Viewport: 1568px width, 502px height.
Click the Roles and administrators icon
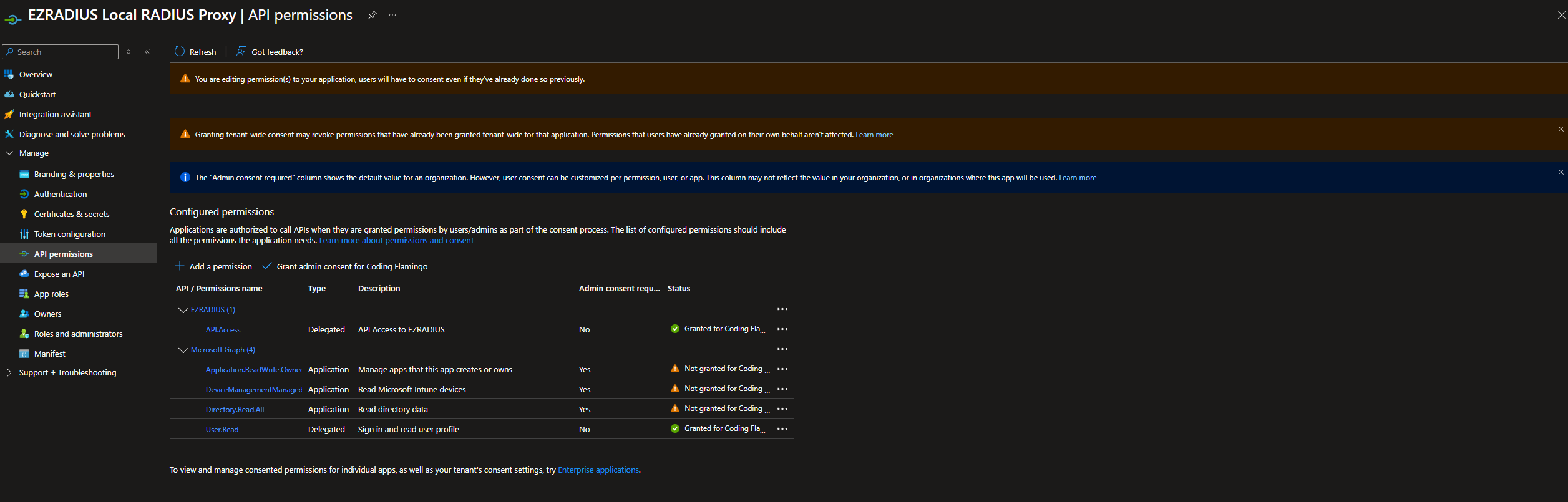24,334
